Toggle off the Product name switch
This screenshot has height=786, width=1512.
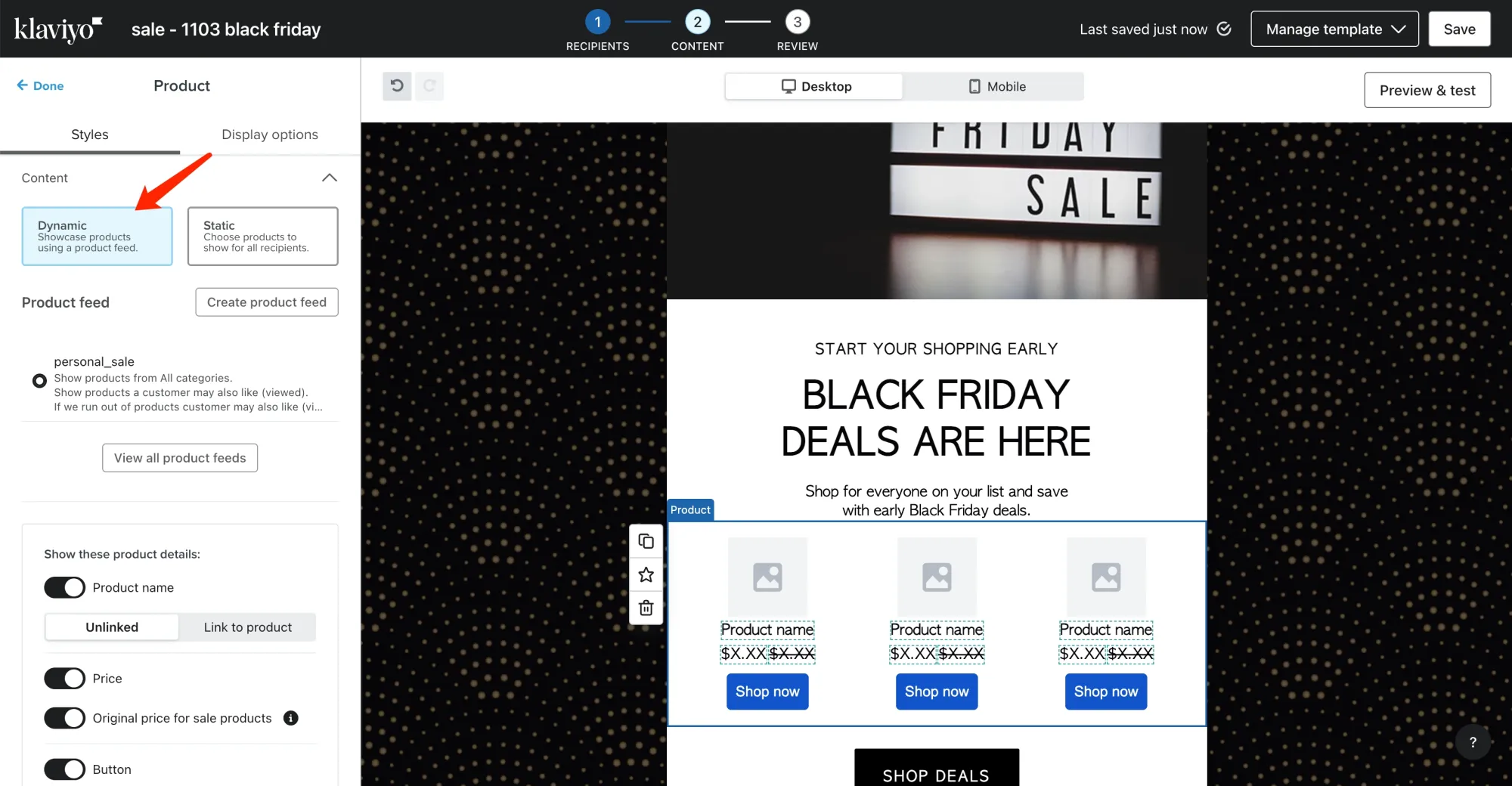(65, 587)
